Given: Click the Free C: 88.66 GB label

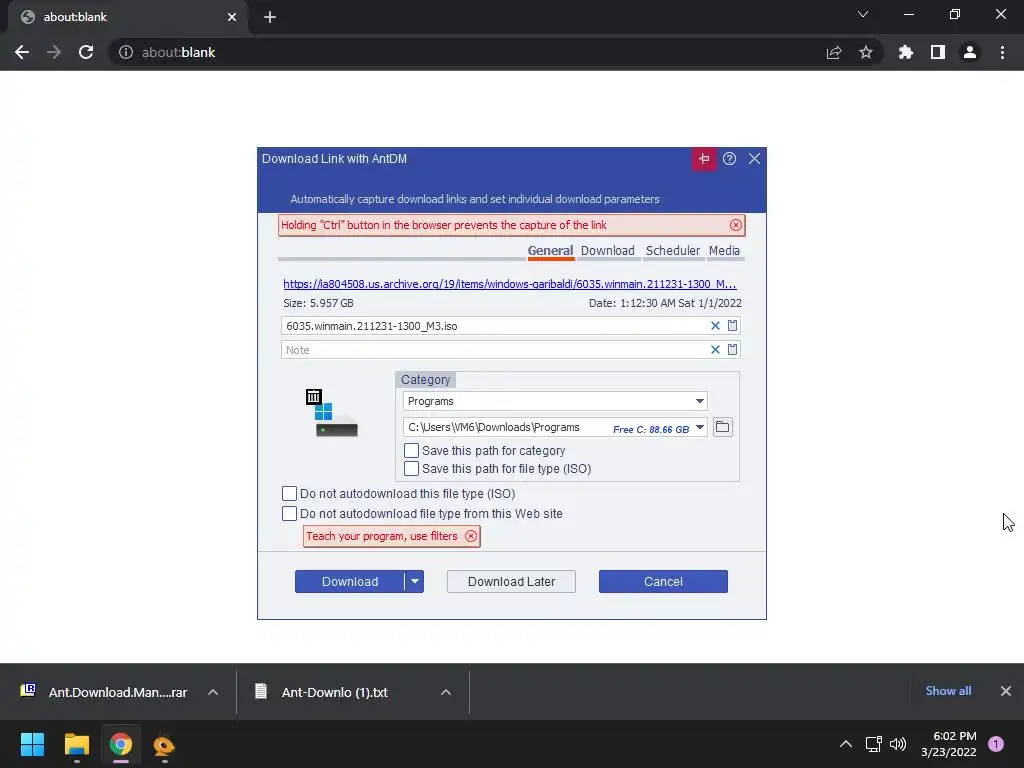Looking at the screenshot, I should click(x=650, y=429).
